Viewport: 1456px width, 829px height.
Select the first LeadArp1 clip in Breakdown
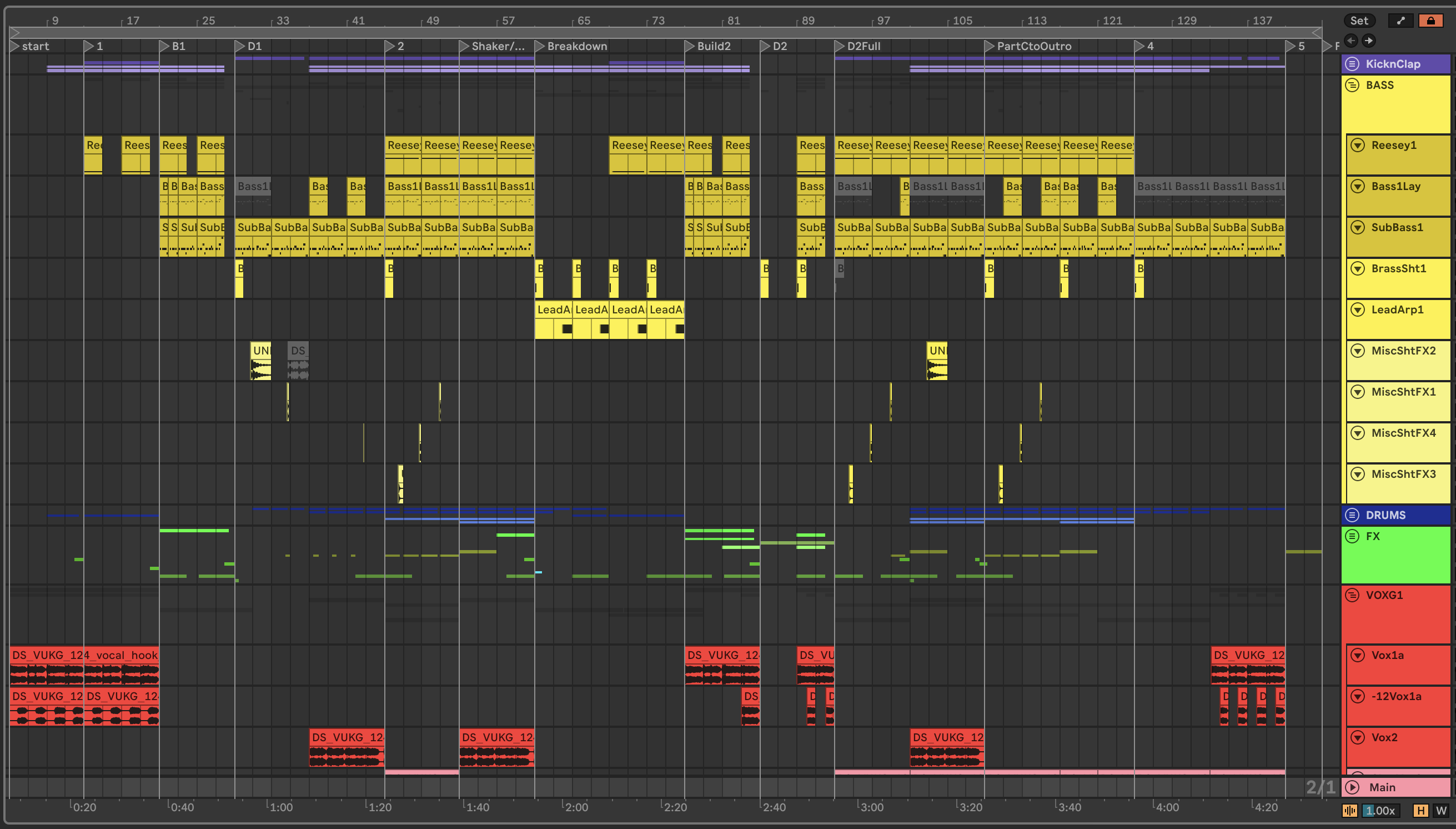[553, 309]
